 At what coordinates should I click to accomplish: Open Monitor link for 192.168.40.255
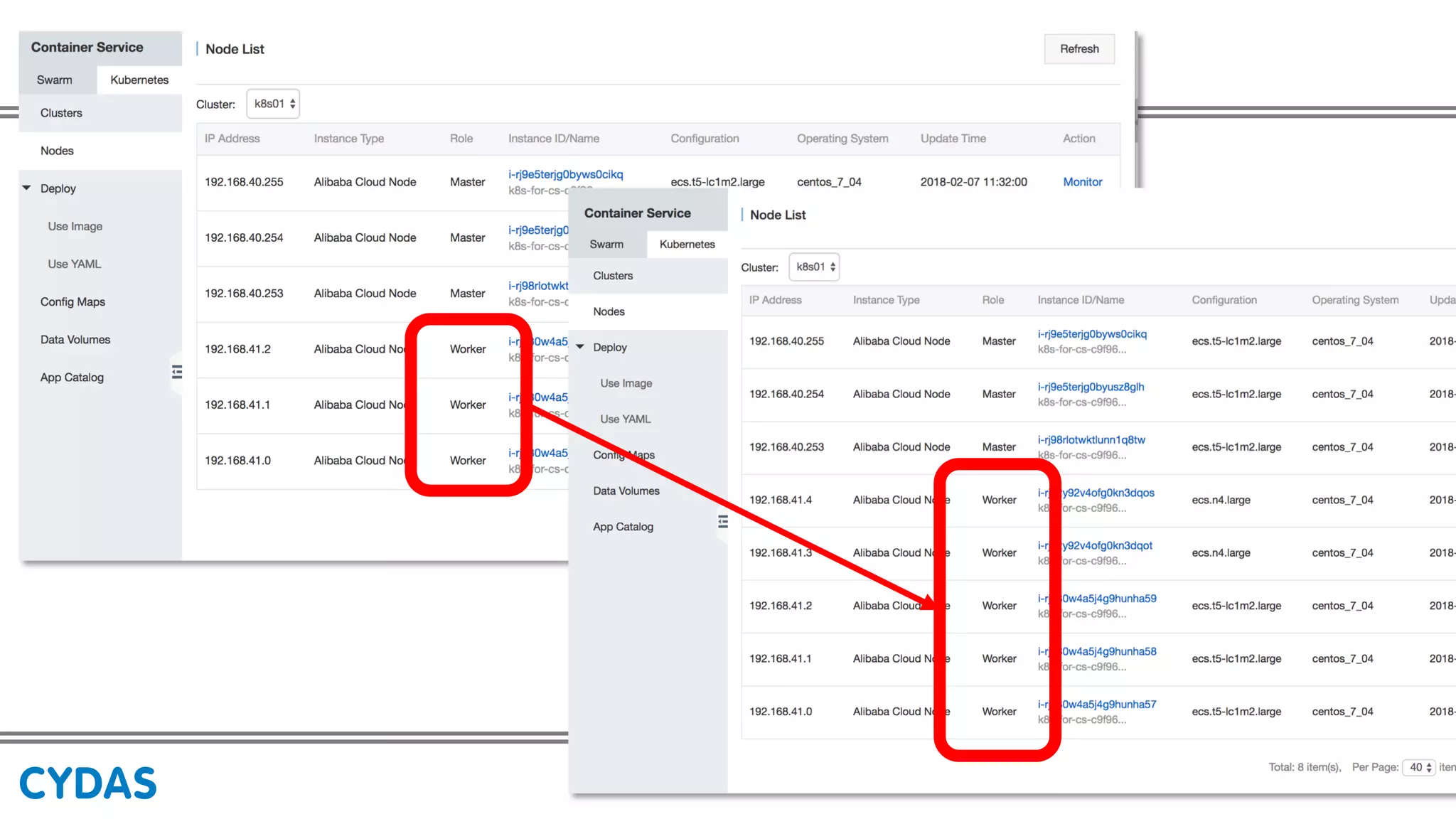coord(1082,182)
